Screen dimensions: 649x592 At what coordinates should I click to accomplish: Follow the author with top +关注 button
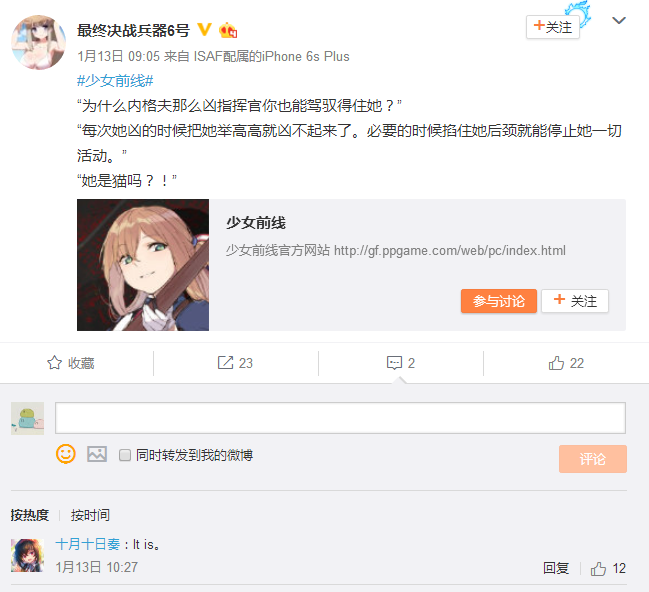(x=553, y=27)
